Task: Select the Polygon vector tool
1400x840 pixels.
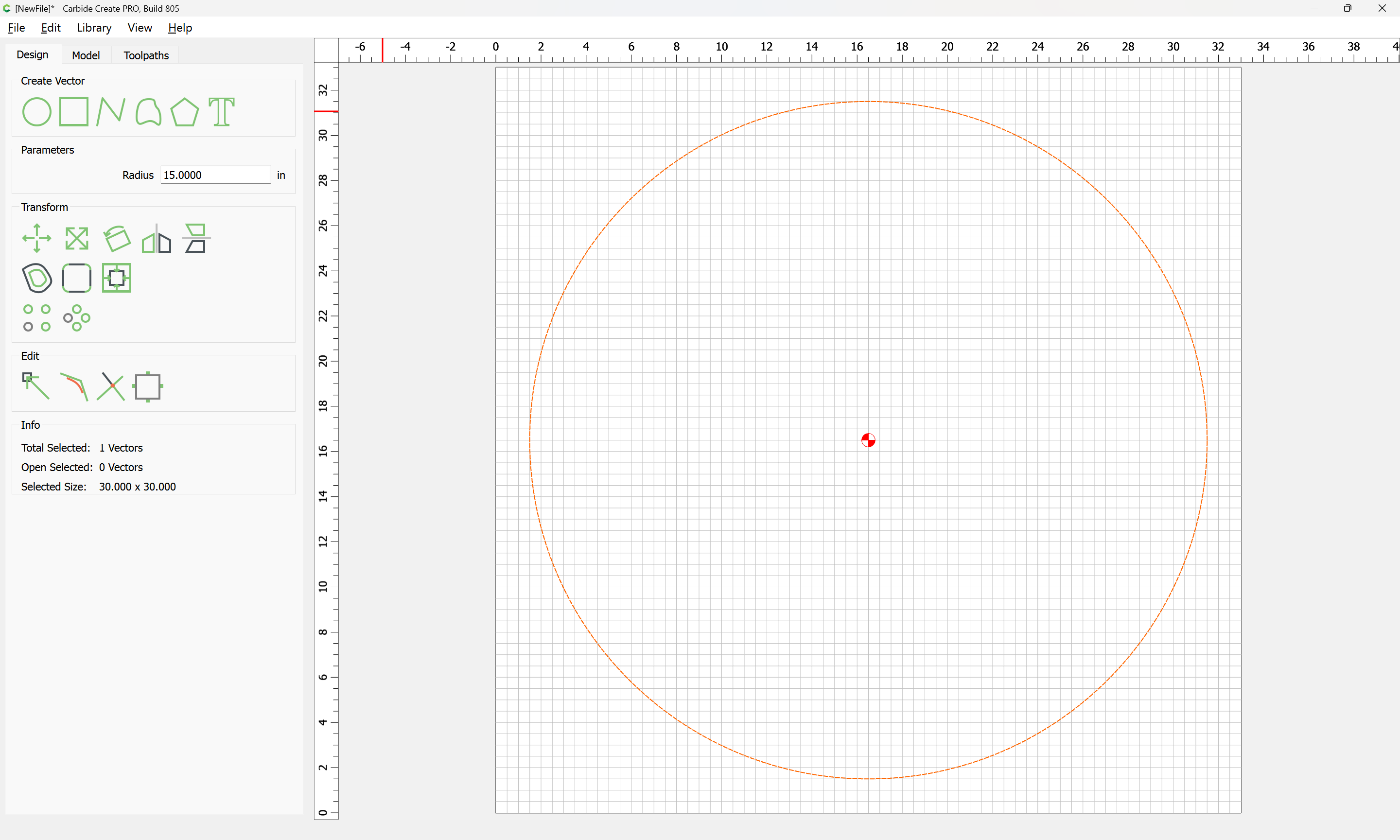Action: coord(185,111)
